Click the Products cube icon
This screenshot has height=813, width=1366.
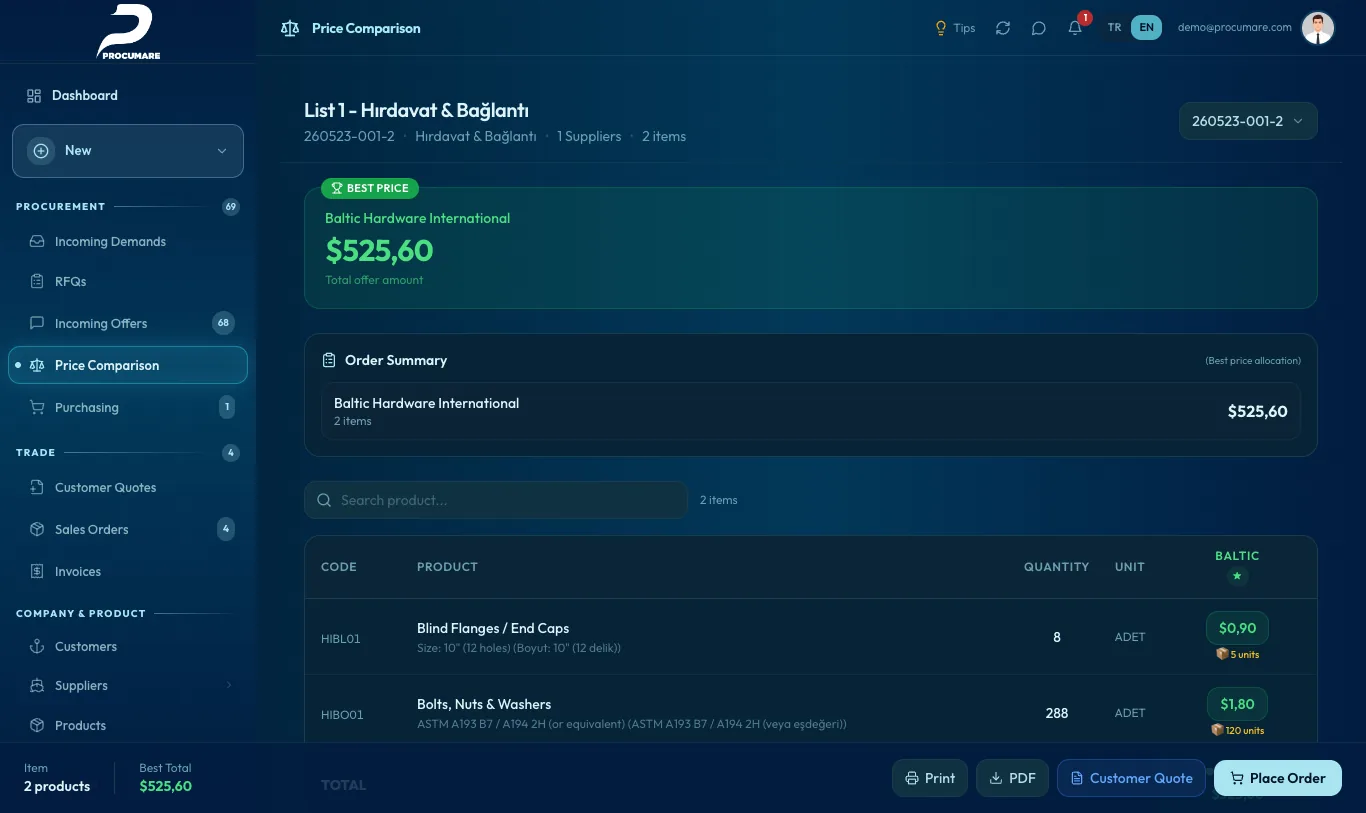pos(37,726)
